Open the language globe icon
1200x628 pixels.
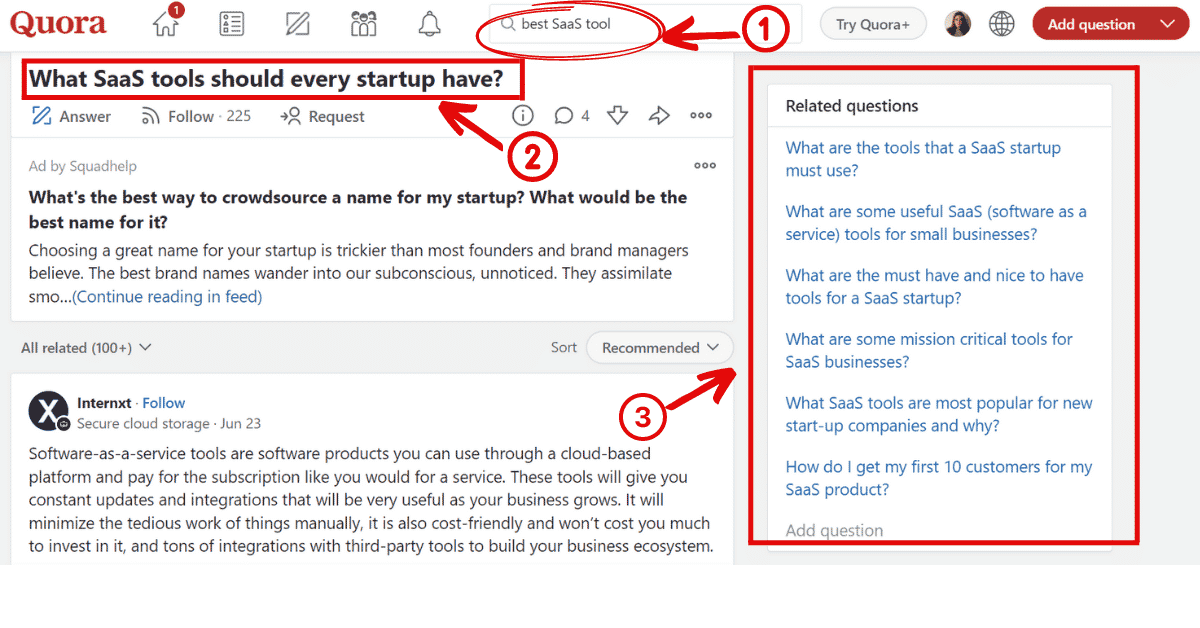point(1002,24)
